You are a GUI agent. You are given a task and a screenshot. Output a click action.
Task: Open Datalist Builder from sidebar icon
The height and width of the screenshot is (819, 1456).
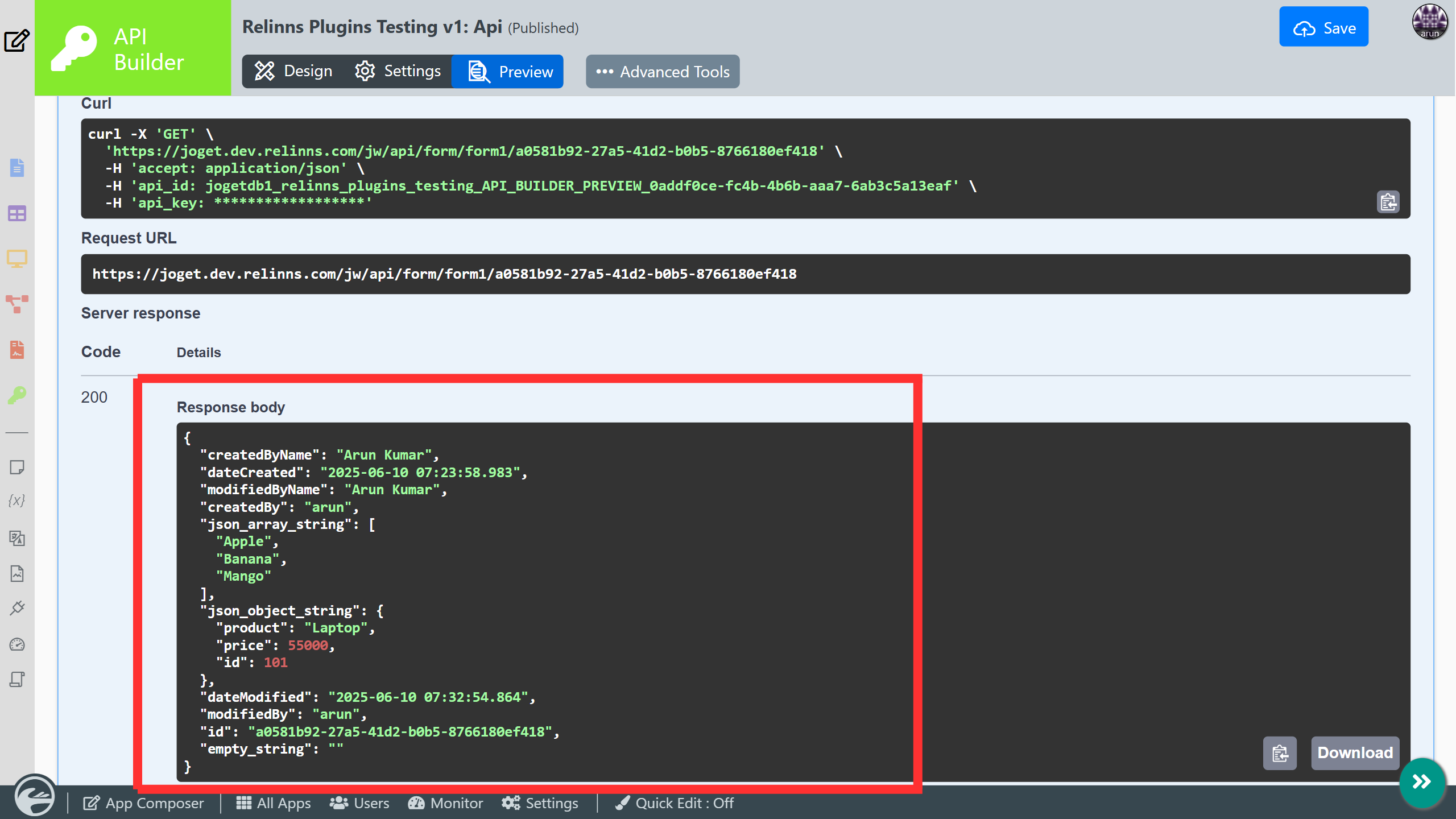[17, 214]
